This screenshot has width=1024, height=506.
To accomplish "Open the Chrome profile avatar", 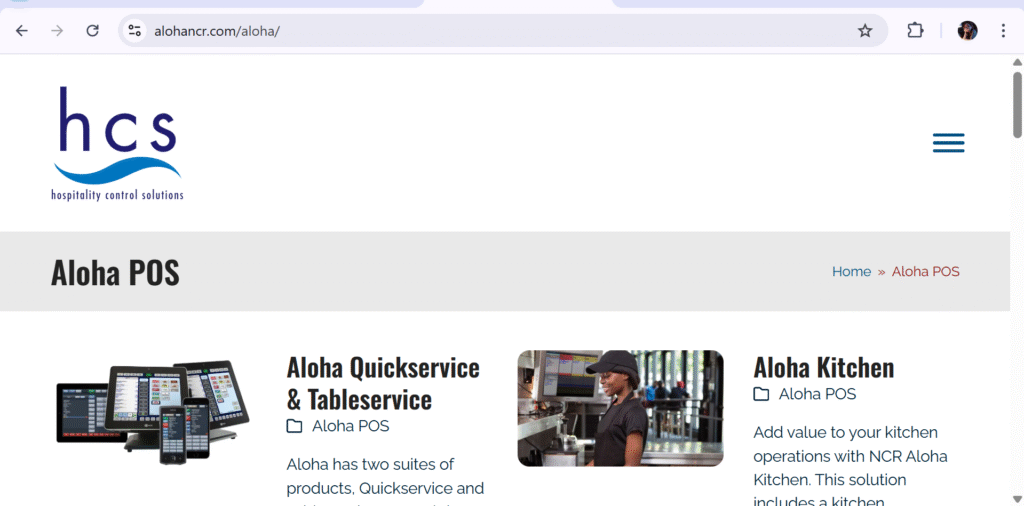I will click(967, 31).
